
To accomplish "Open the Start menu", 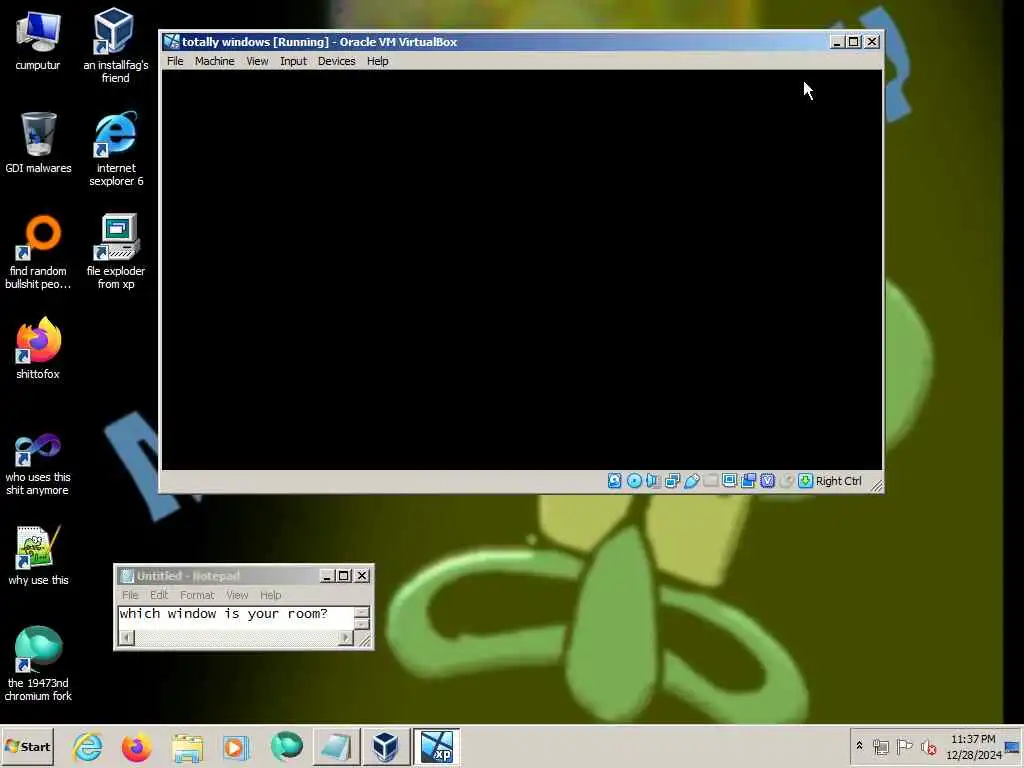I will click(27, 746).
